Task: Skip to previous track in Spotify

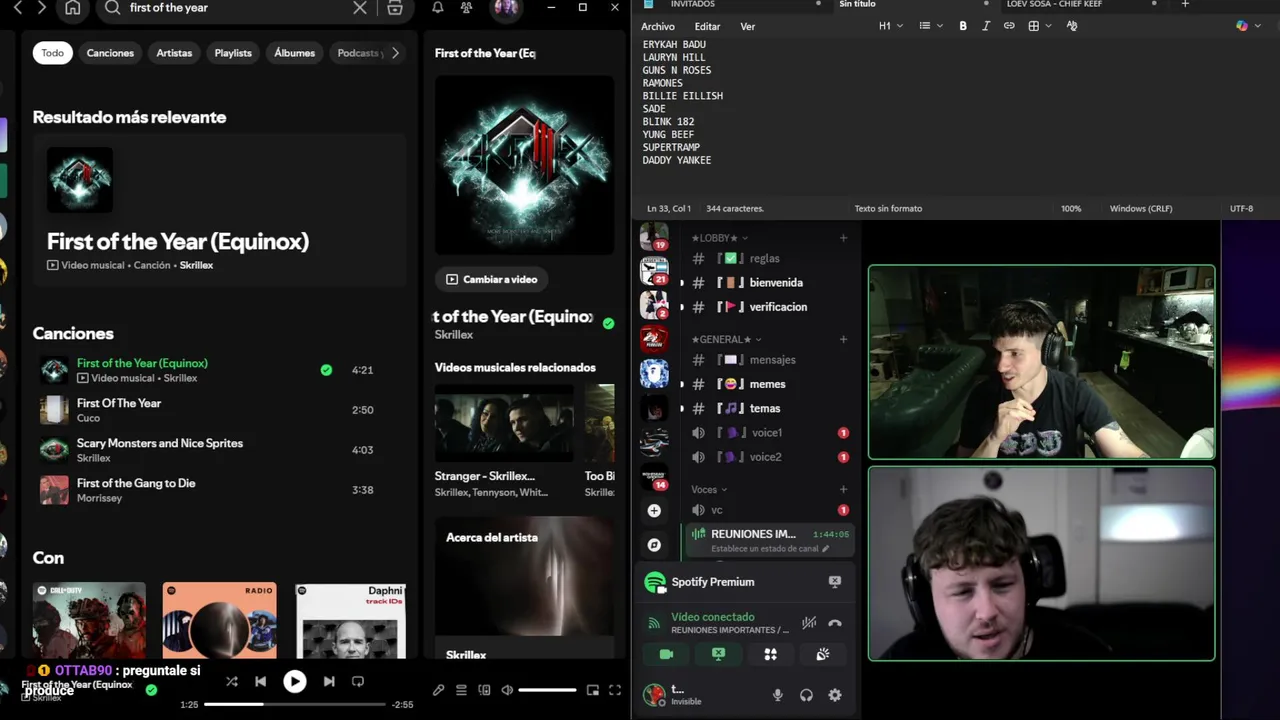Action: coord(260,681)
